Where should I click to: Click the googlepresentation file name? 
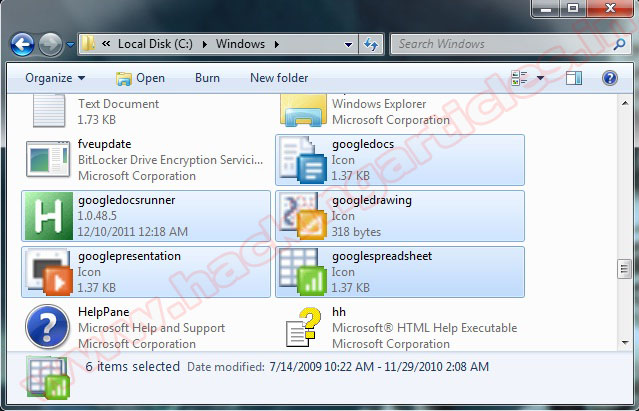129,256
